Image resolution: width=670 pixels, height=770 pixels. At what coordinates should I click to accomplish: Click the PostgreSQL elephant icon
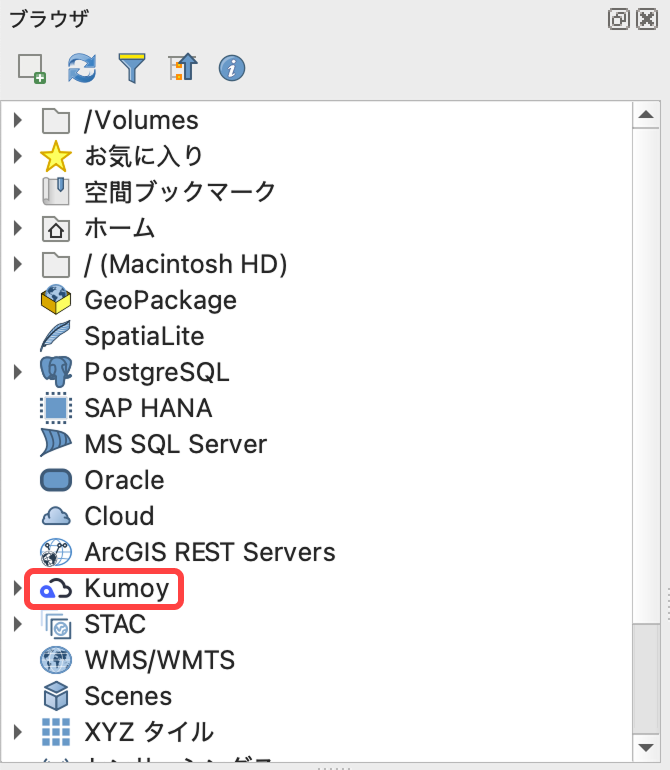tap(56, 372)
